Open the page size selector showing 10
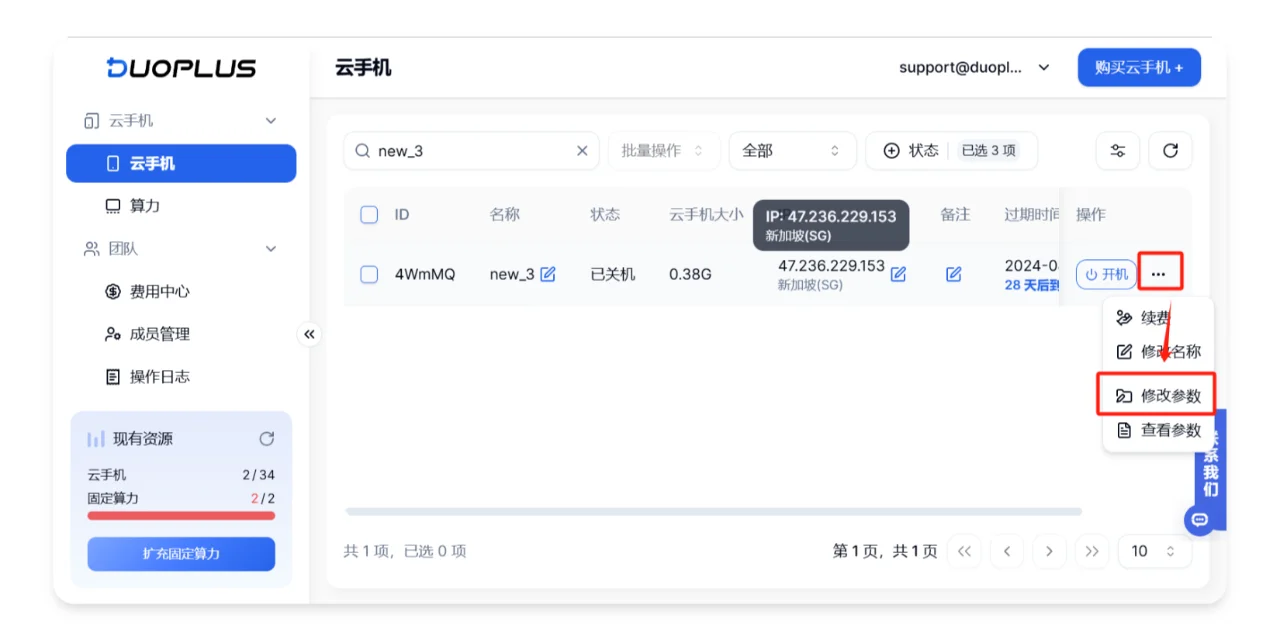Viewport: 1280px width, 640px height. coord(1154,551)
